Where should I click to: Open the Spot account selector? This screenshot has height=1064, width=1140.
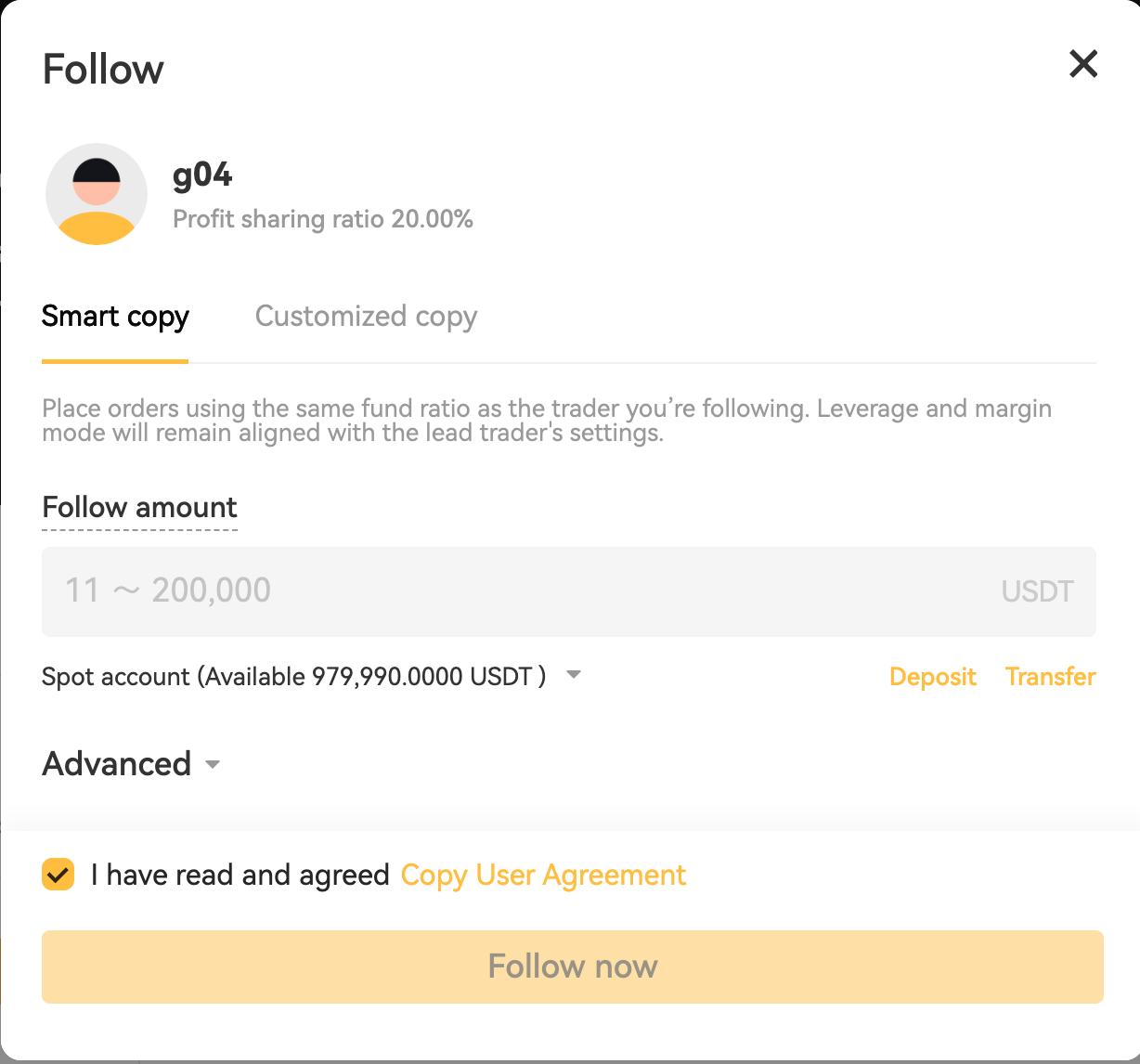[293, 677]
